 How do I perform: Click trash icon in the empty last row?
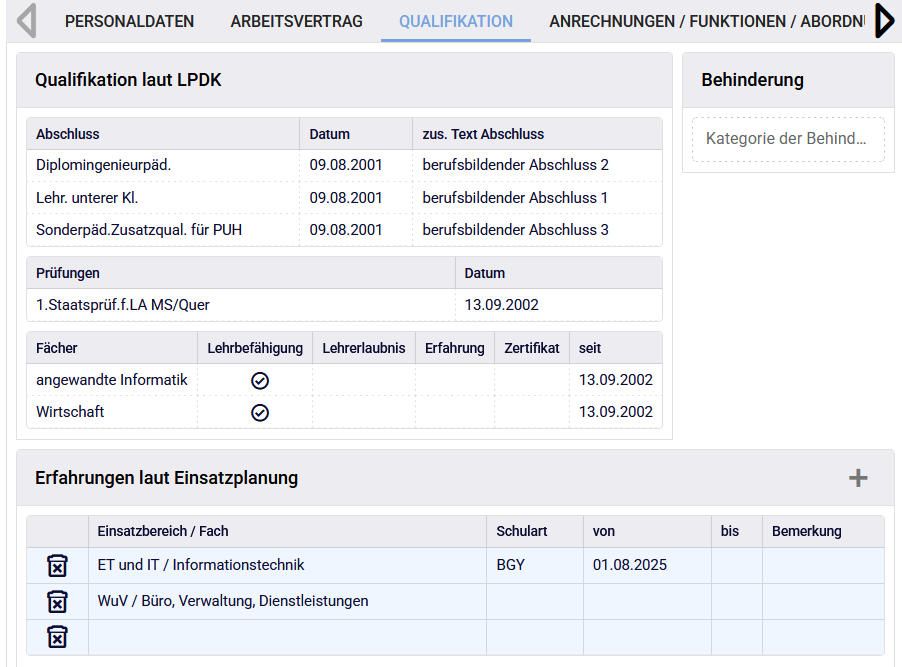[x=57, y=637]
